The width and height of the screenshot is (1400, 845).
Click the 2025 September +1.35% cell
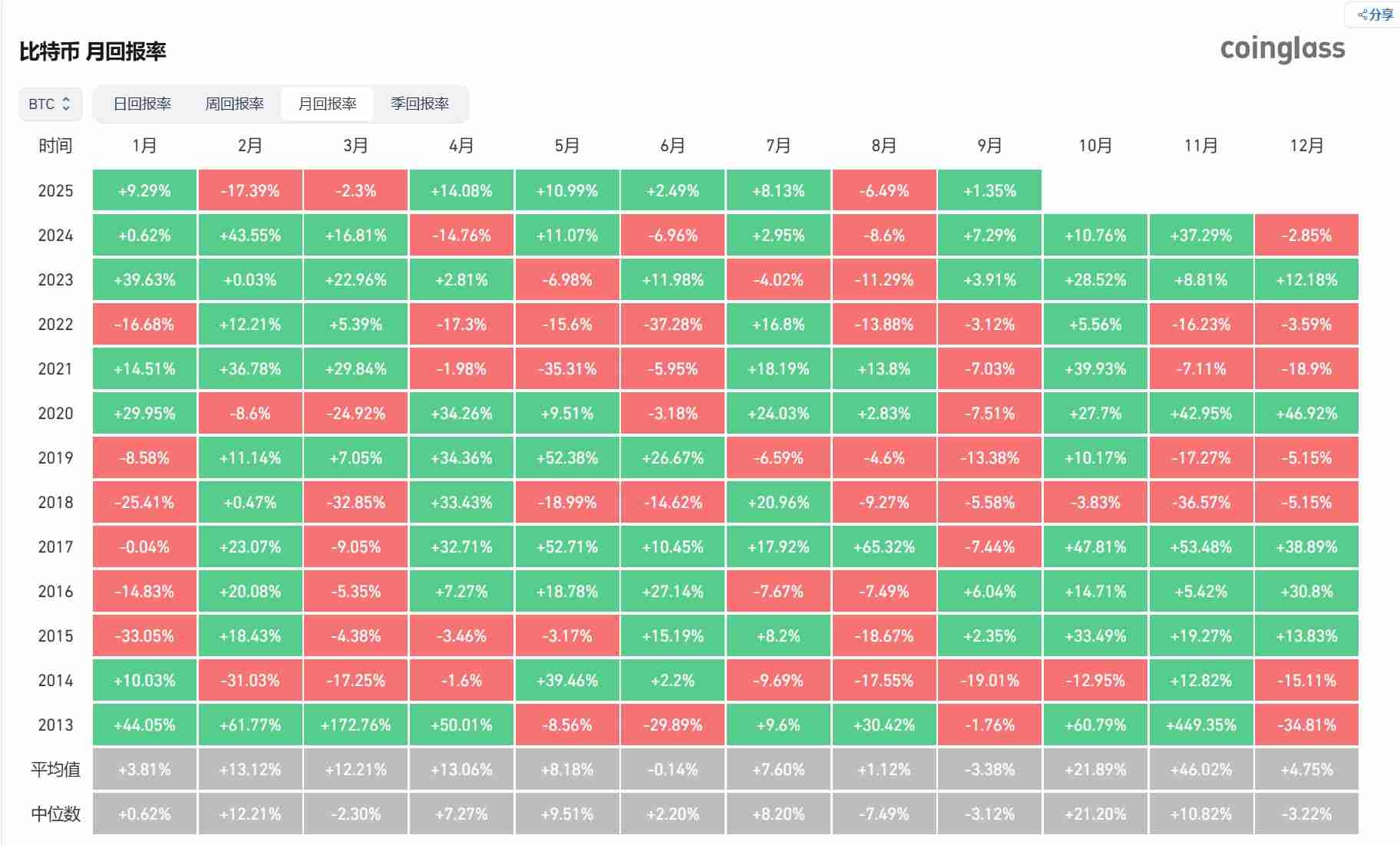click(989, 190)
